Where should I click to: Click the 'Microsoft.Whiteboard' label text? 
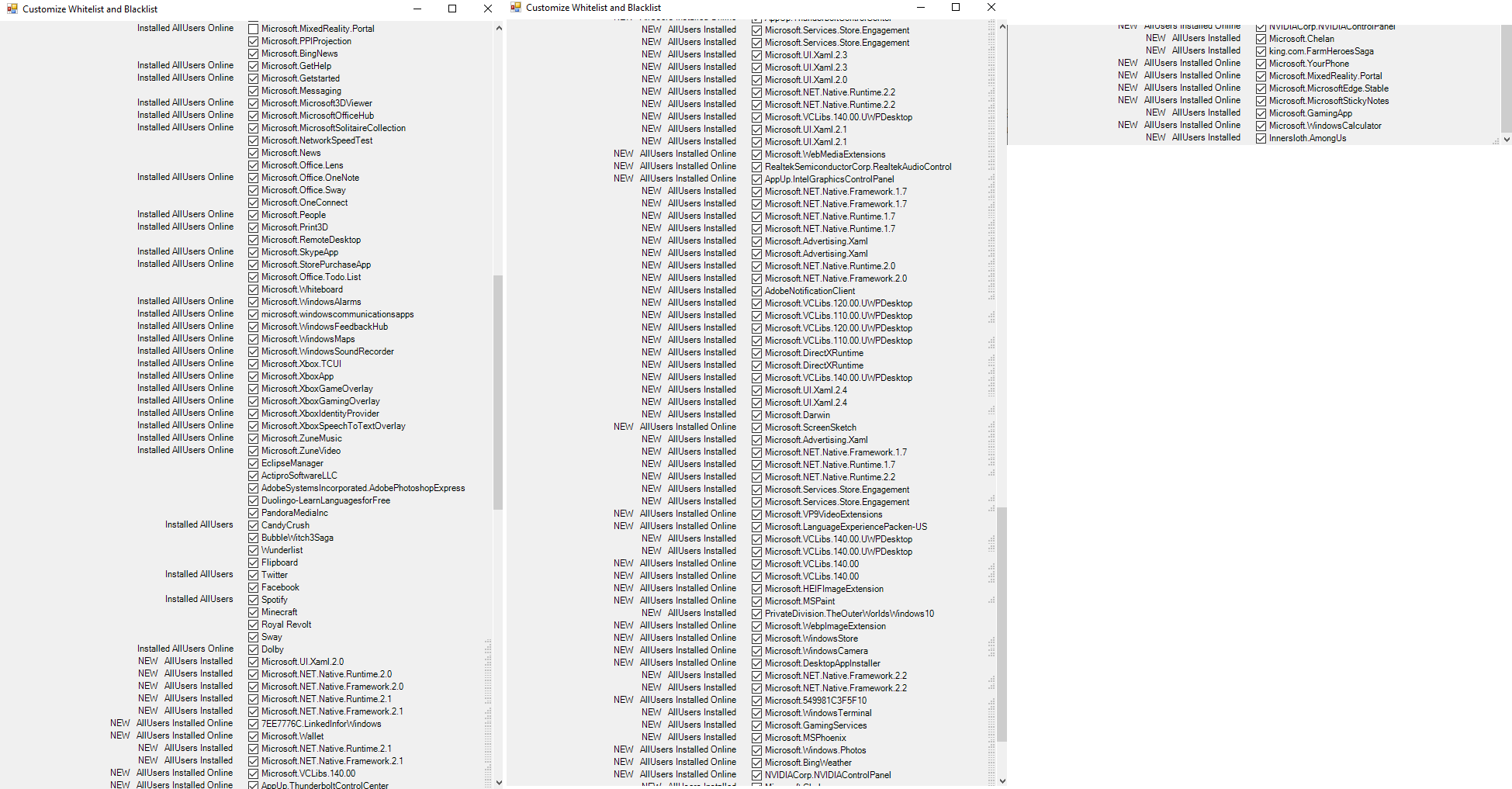coord(302,289)
